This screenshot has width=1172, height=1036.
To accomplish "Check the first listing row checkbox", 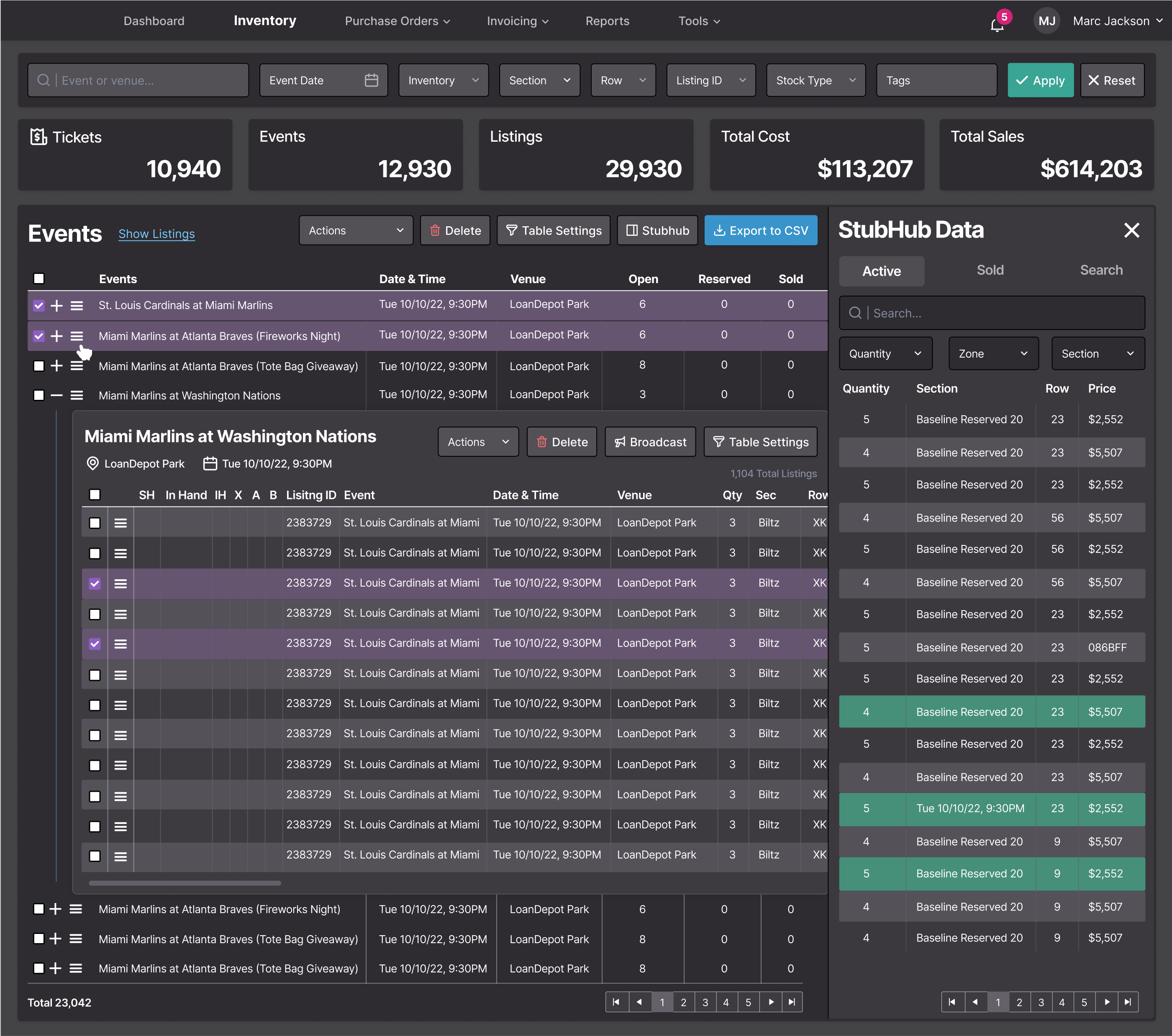I will (95, 522).
